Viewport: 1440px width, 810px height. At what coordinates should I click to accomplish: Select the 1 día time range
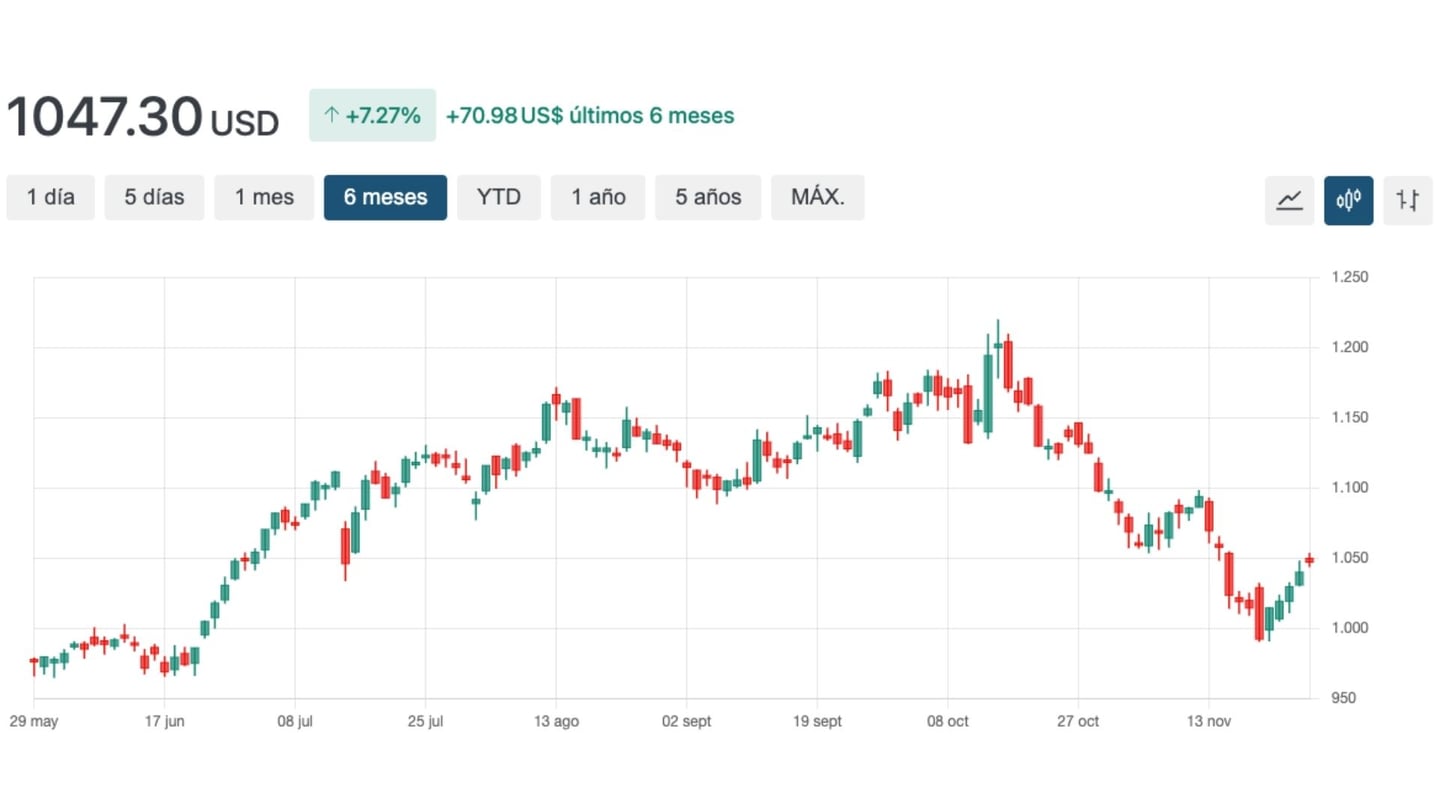click(51, 197)
